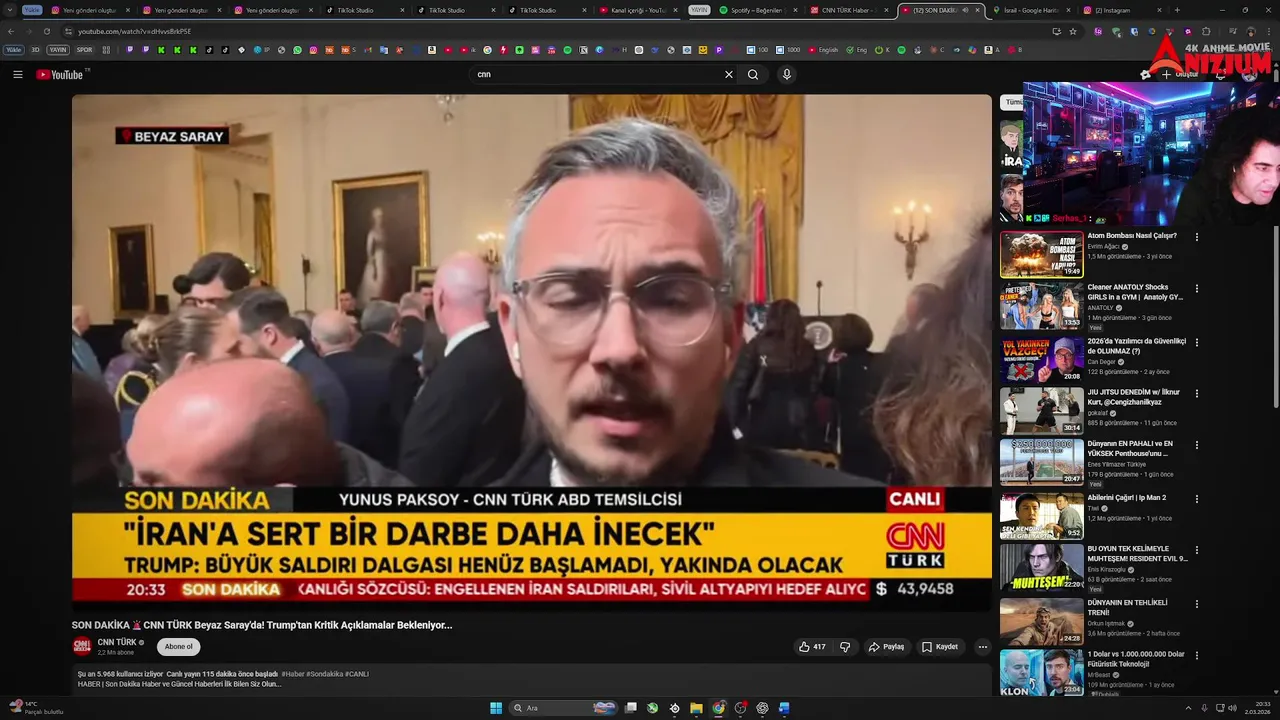Click the #Haber hashtag link
Viewport: 1280px width, 720px height.
click(293, 674)
